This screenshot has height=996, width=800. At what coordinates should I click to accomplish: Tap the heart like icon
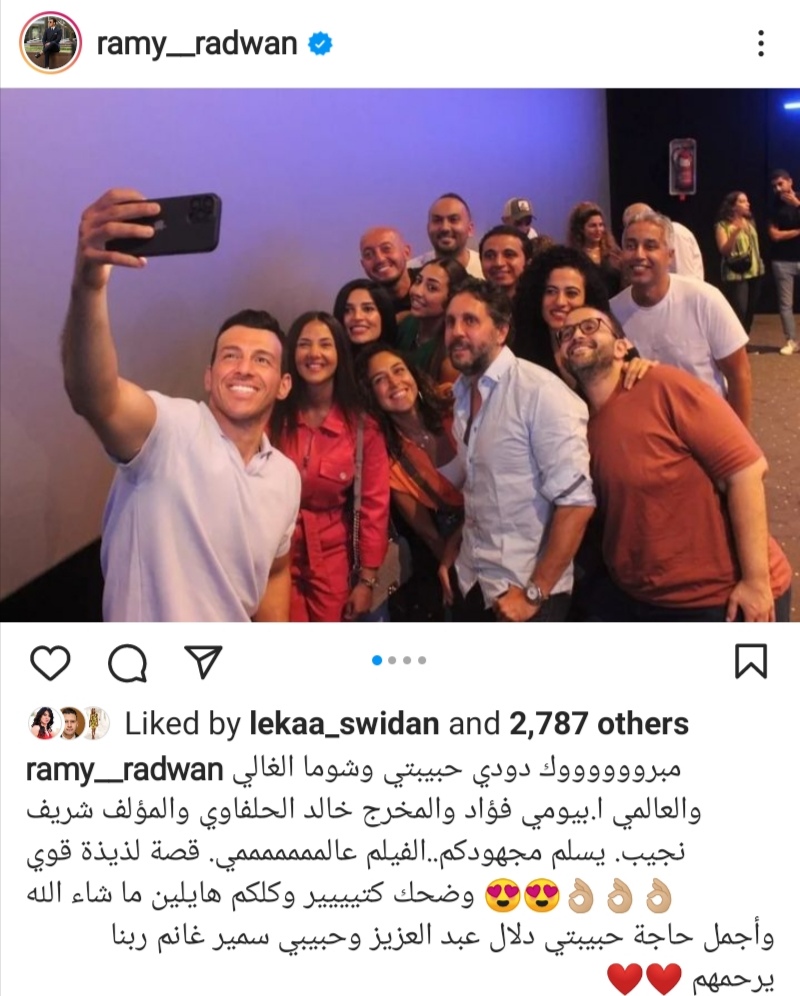pyautogui.click(x=50, y=663)
